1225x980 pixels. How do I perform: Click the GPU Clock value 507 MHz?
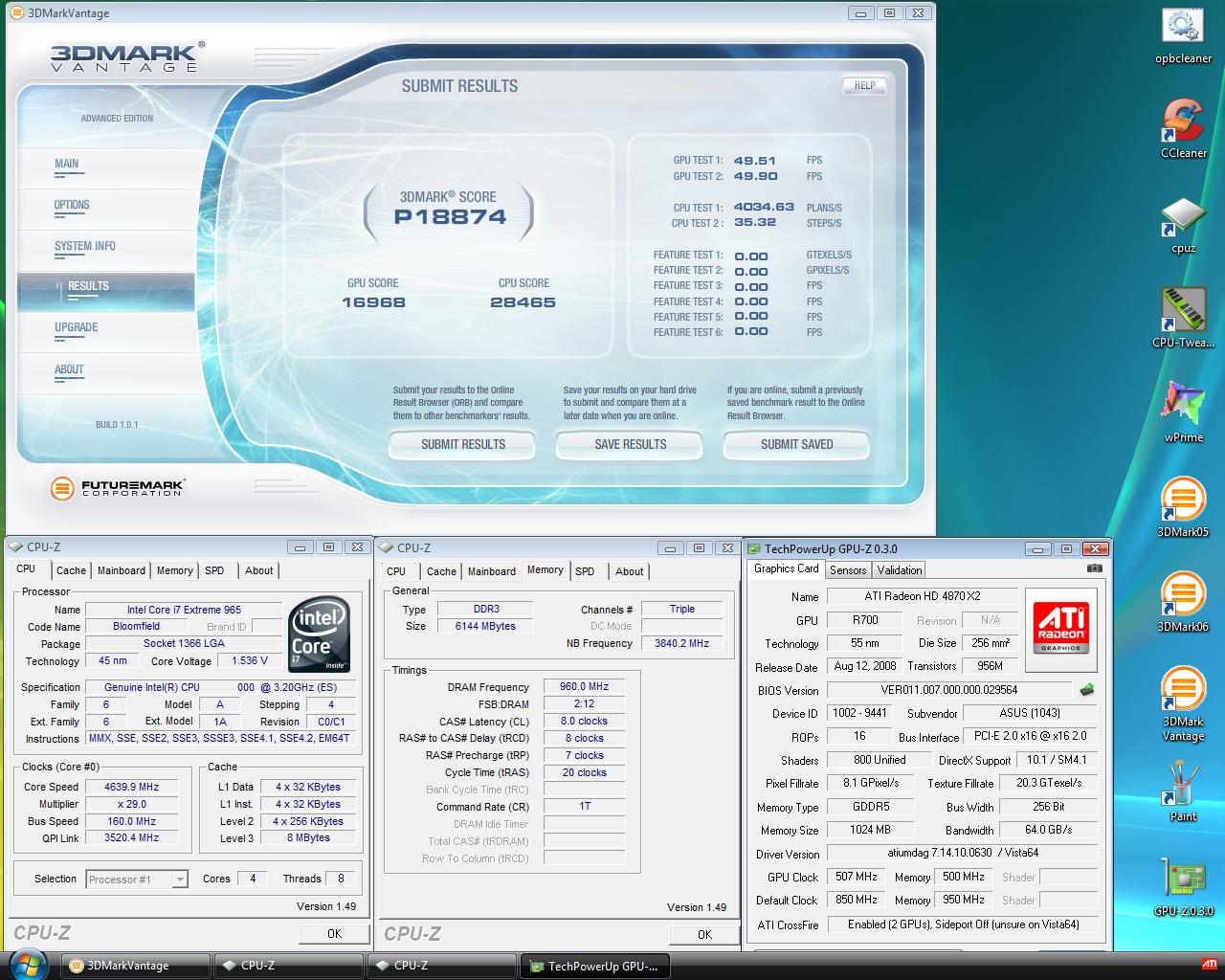coord(856,877)
